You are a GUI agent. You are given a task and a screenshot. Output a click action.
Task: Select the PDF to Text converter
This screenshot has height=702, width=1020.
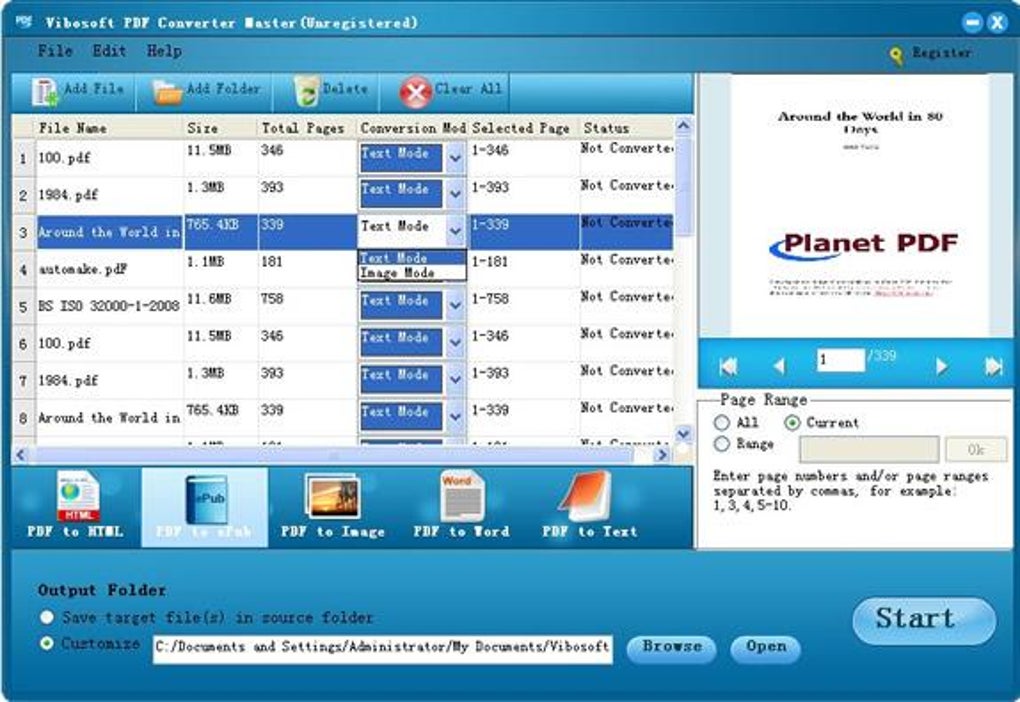tap(590, 506)
